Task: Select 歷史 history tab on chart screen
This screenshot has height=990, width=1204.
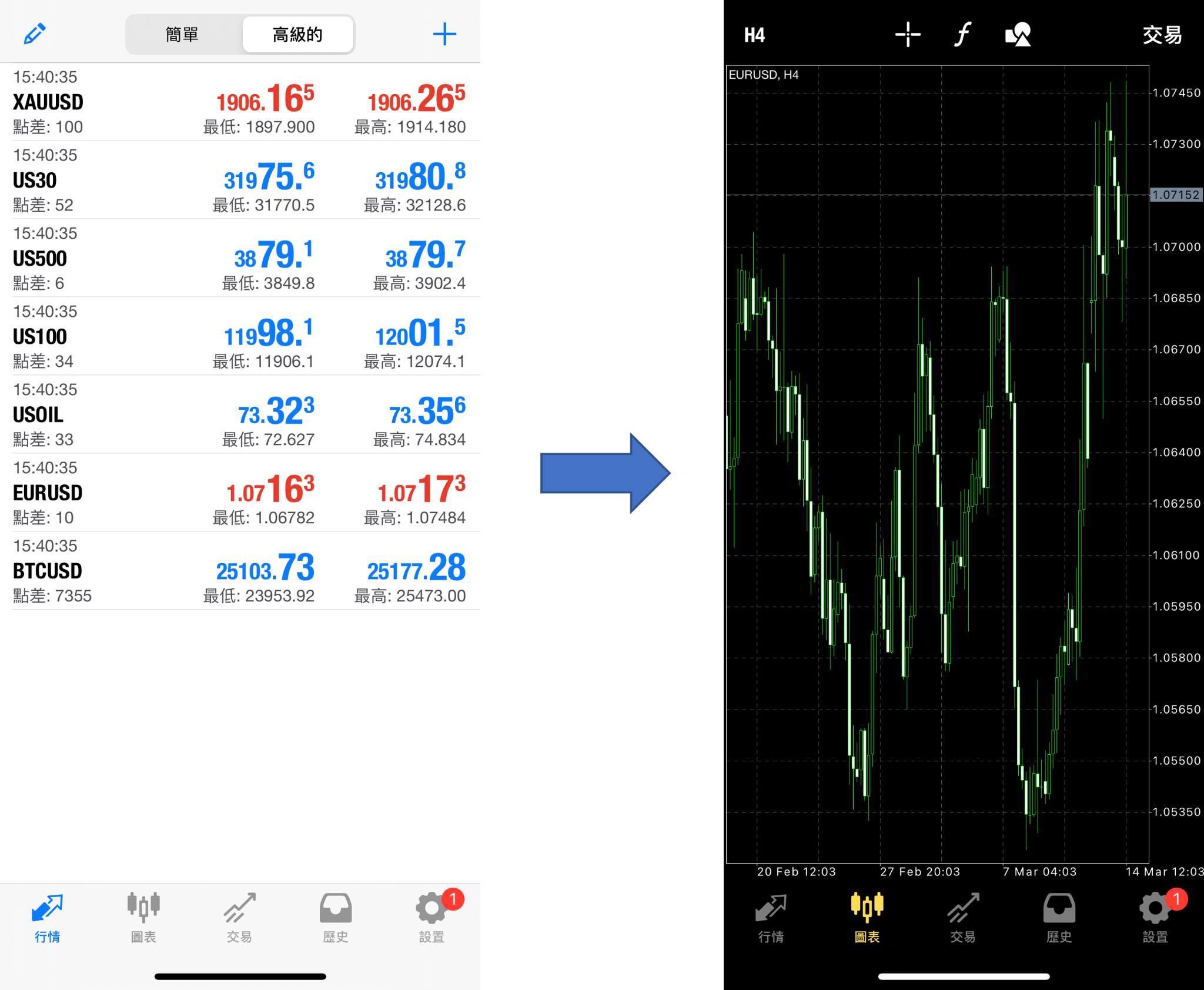Action: coord(1059,918)
